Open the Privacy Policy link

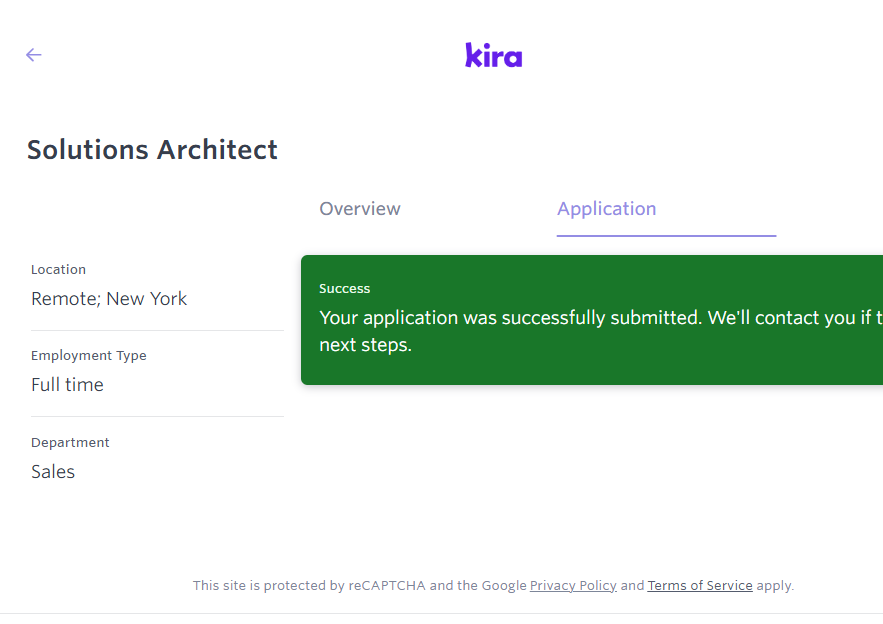tap(573, 586)
